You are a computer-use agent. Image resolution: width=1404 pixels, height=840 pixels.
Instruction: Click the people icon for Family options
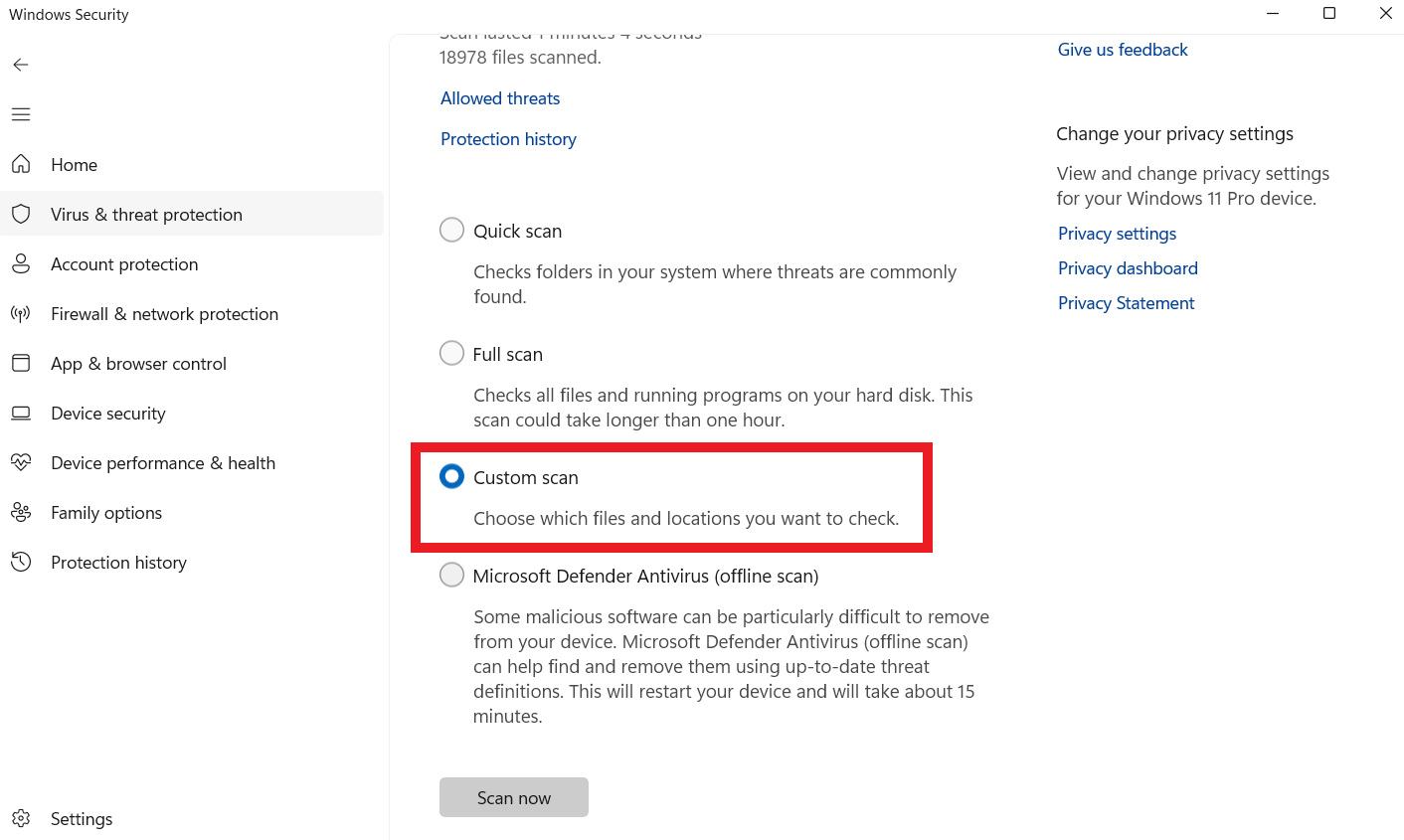point(21,512)
